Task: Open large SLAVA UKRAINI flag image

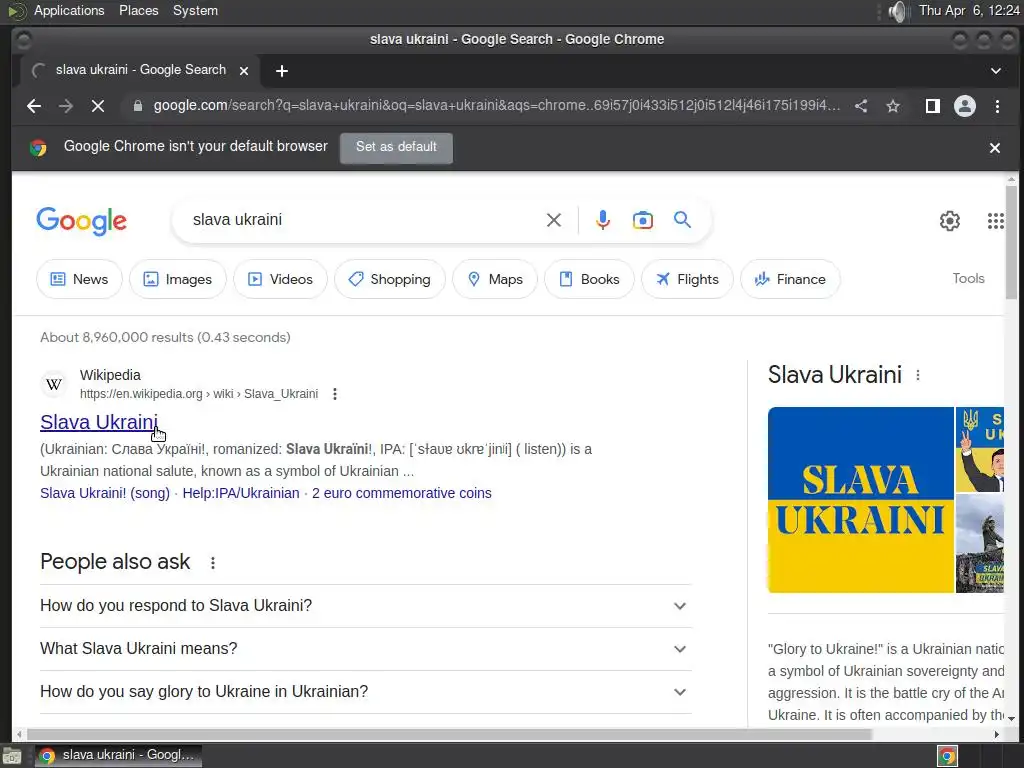Action: pos(861,500)
